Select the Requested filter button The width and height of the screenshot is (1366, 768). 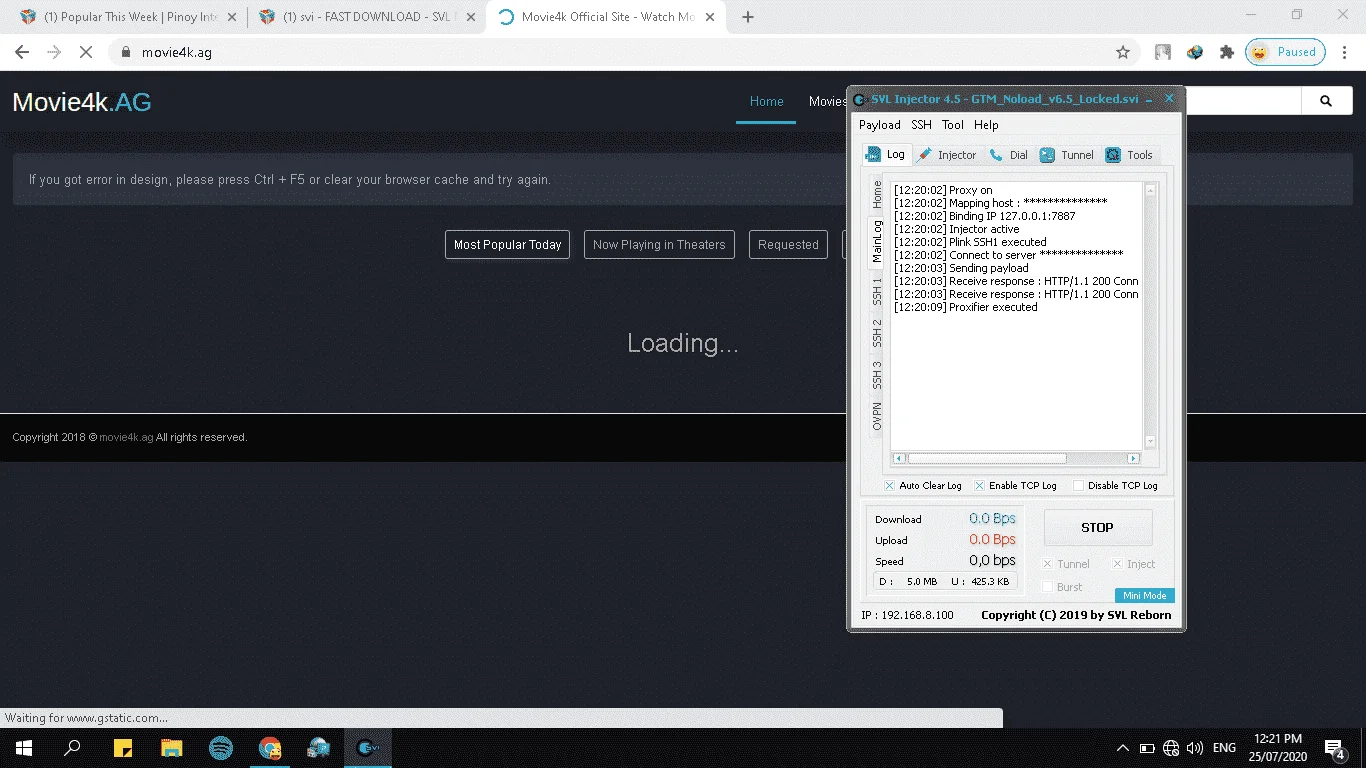[788, 245]
